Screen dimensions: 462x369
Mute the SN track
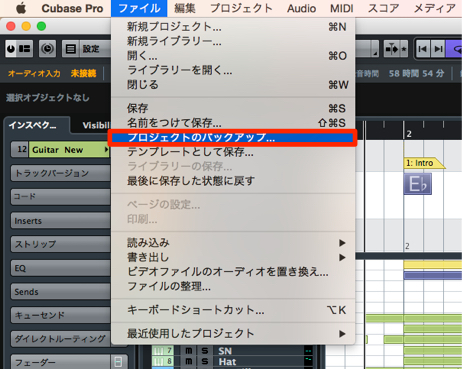[x=189, y=351]
